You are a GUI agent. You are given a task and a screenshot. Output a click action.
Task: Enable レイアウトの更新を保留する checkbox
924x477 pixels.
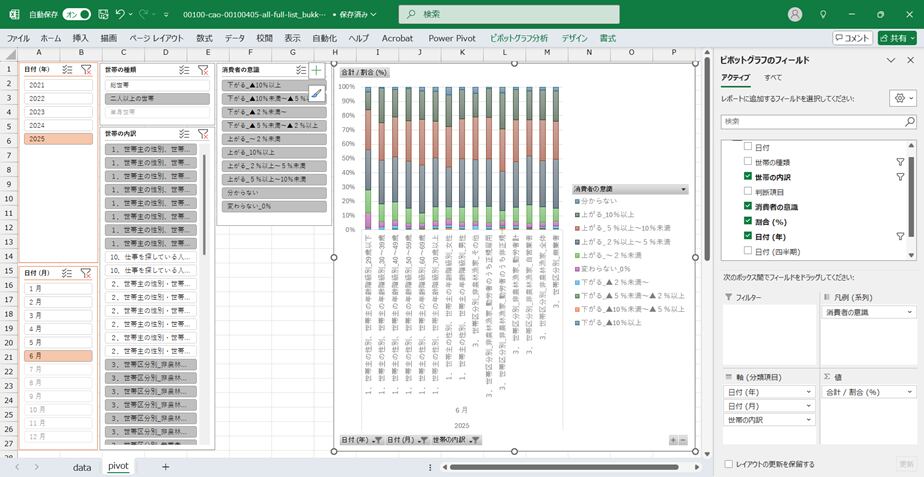[727, 464]
